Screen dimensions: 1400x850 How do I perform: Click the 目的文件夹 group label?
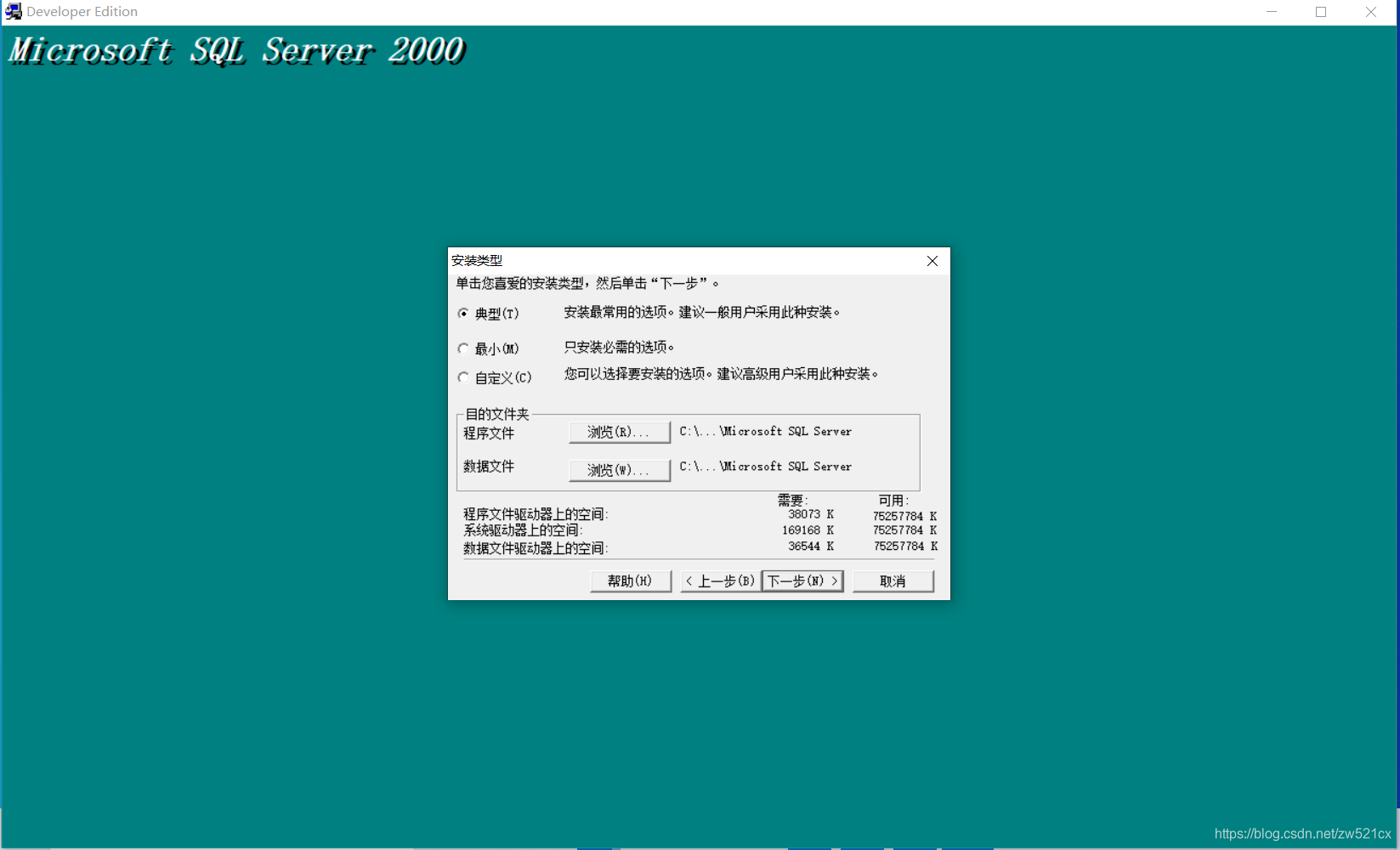click(x=497, y=414)
